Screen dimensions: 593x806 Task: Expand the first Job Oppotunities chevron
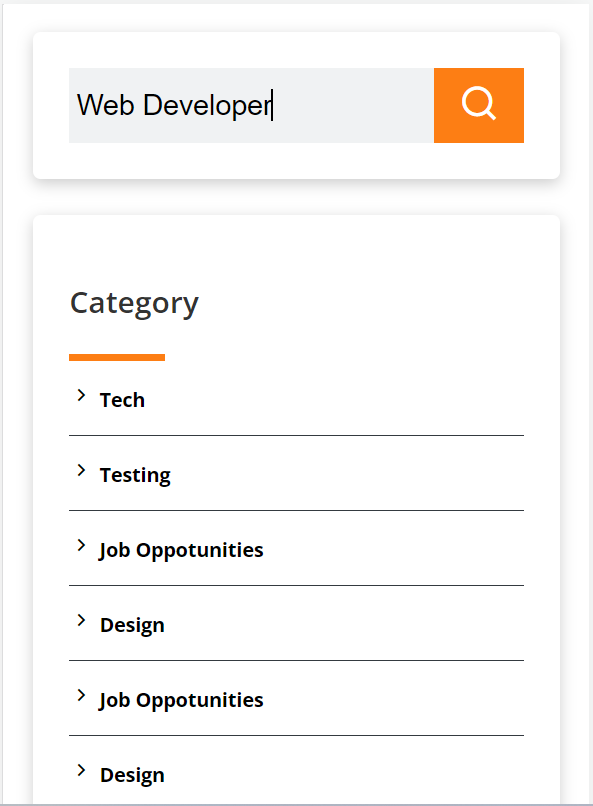coord(81,545)
